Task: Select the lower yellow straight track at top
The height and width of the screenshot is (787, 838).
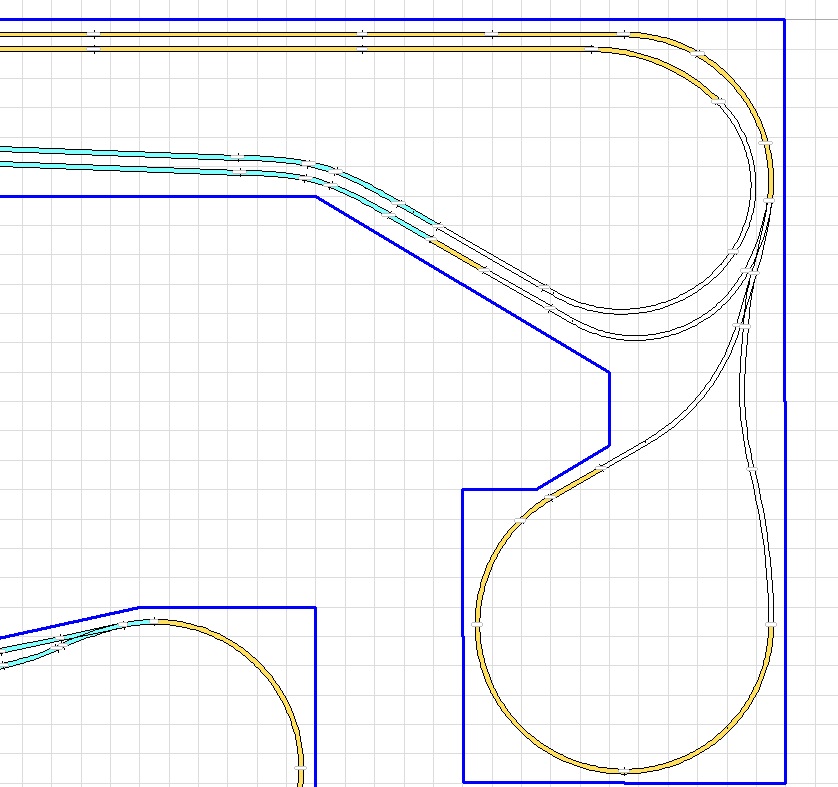Action: coord(230,48)
